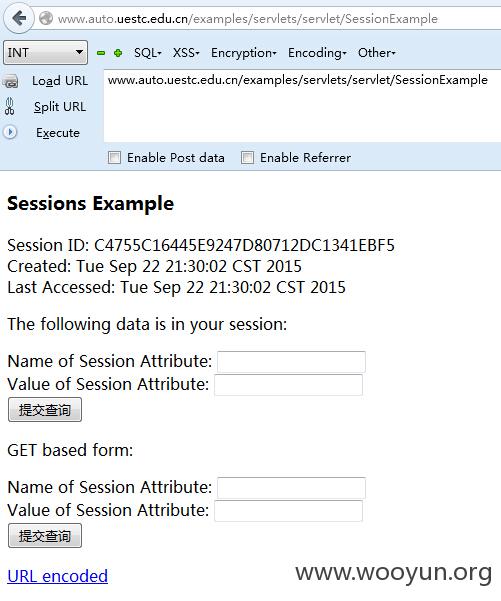Follow the URL encoded link

[57, 576]
